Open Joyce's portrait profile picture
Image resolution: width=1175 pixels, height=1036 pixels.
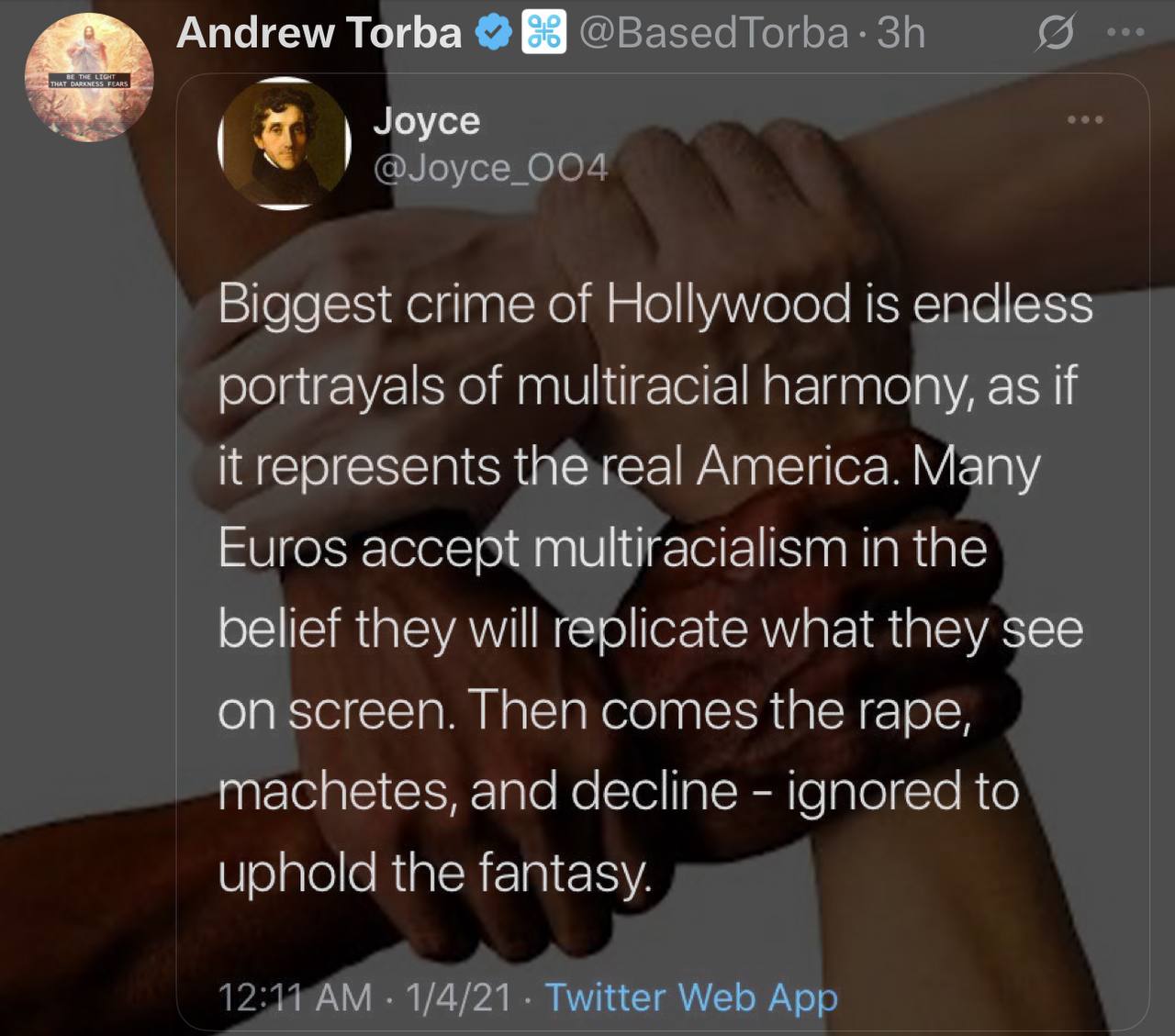pos(285,143)
